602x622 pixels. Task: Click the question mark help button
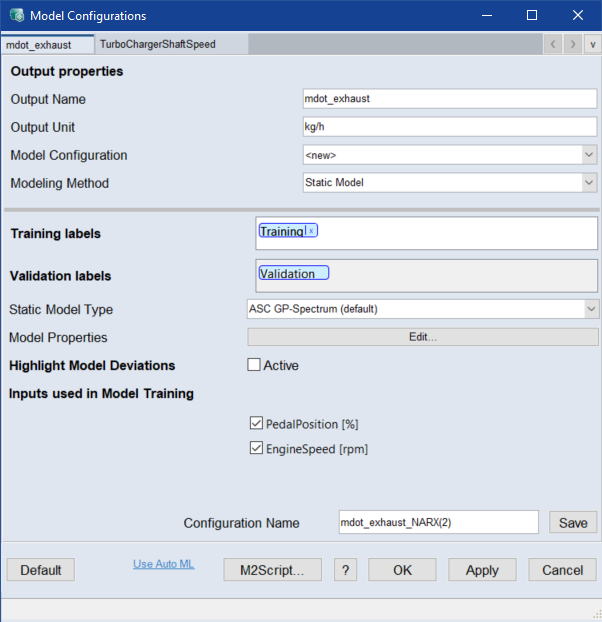pyautogui.click(x=345, y=569)
